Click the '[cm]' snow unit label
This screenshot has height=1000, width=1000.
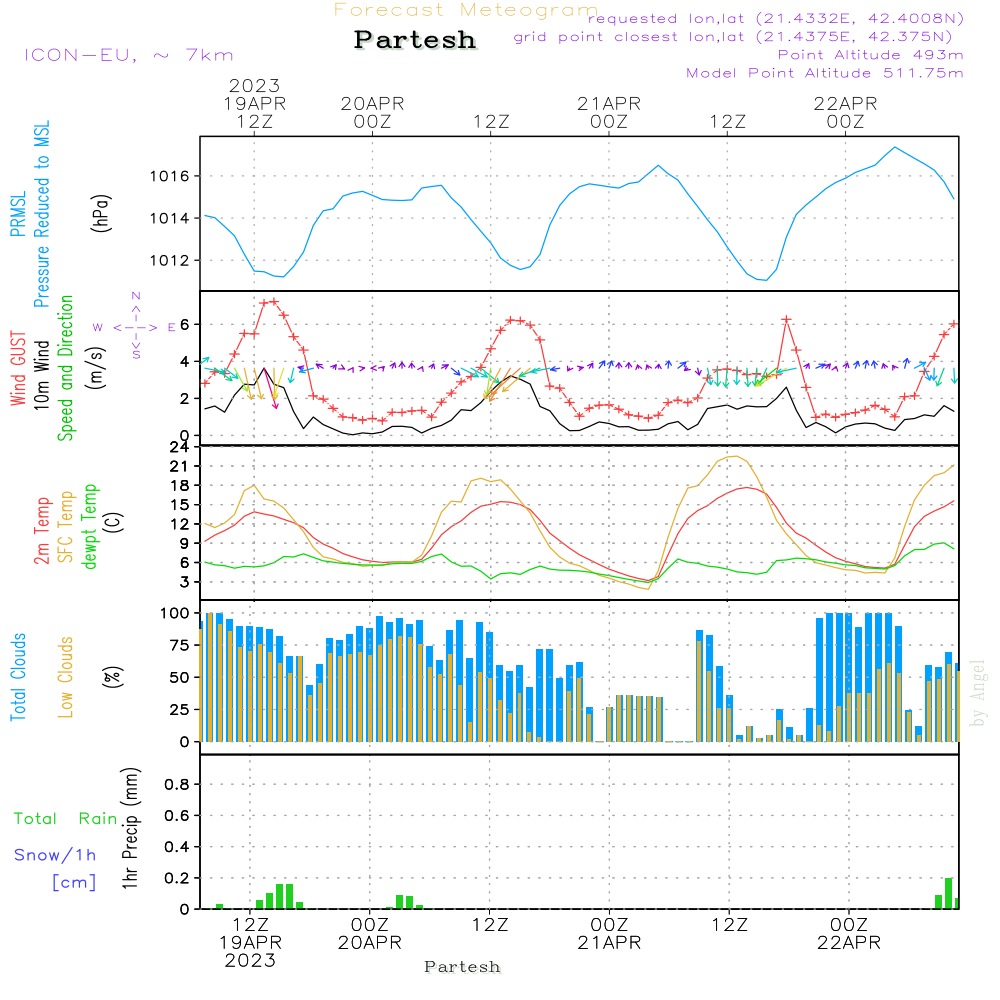click(74, 883)
